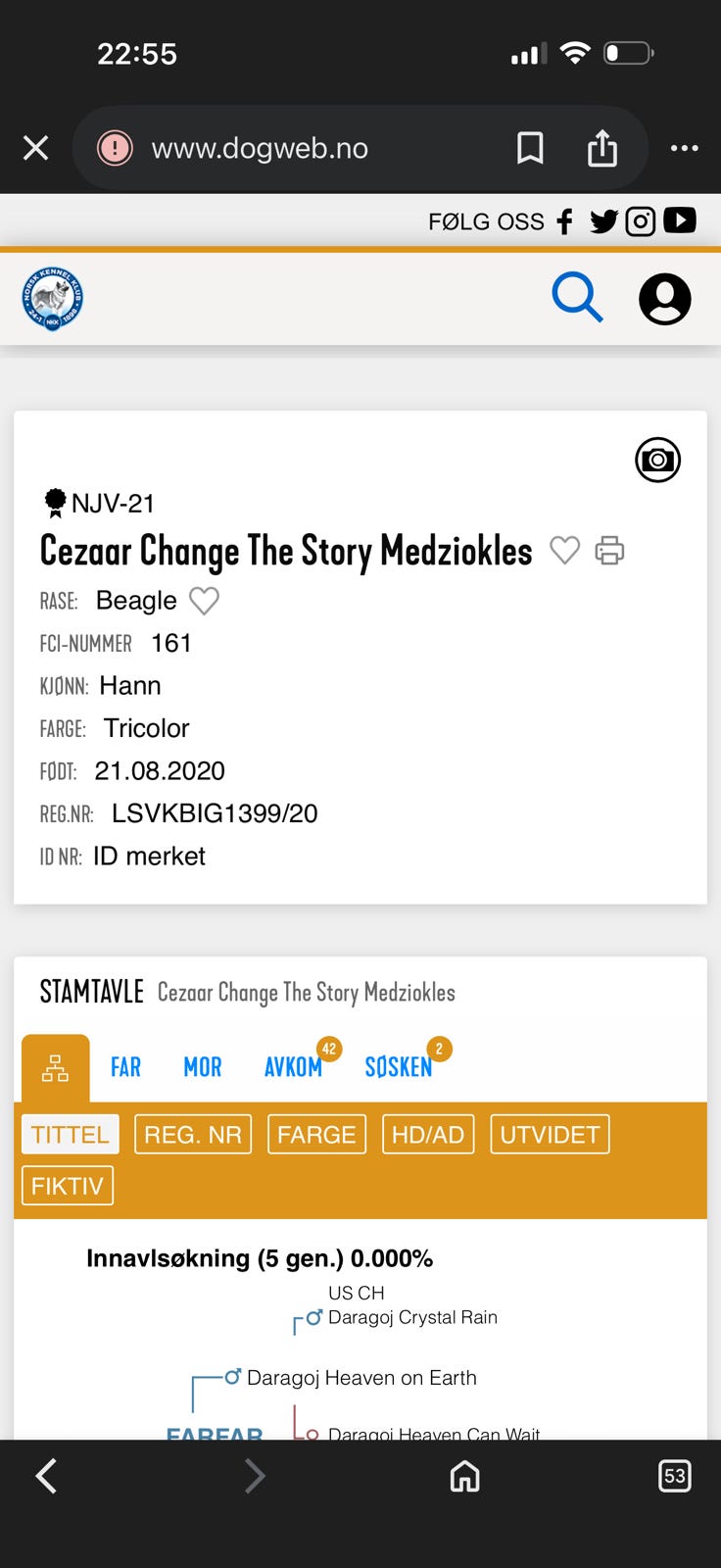
Task: Tap the browser address bar URL
Action: (260, 149)
